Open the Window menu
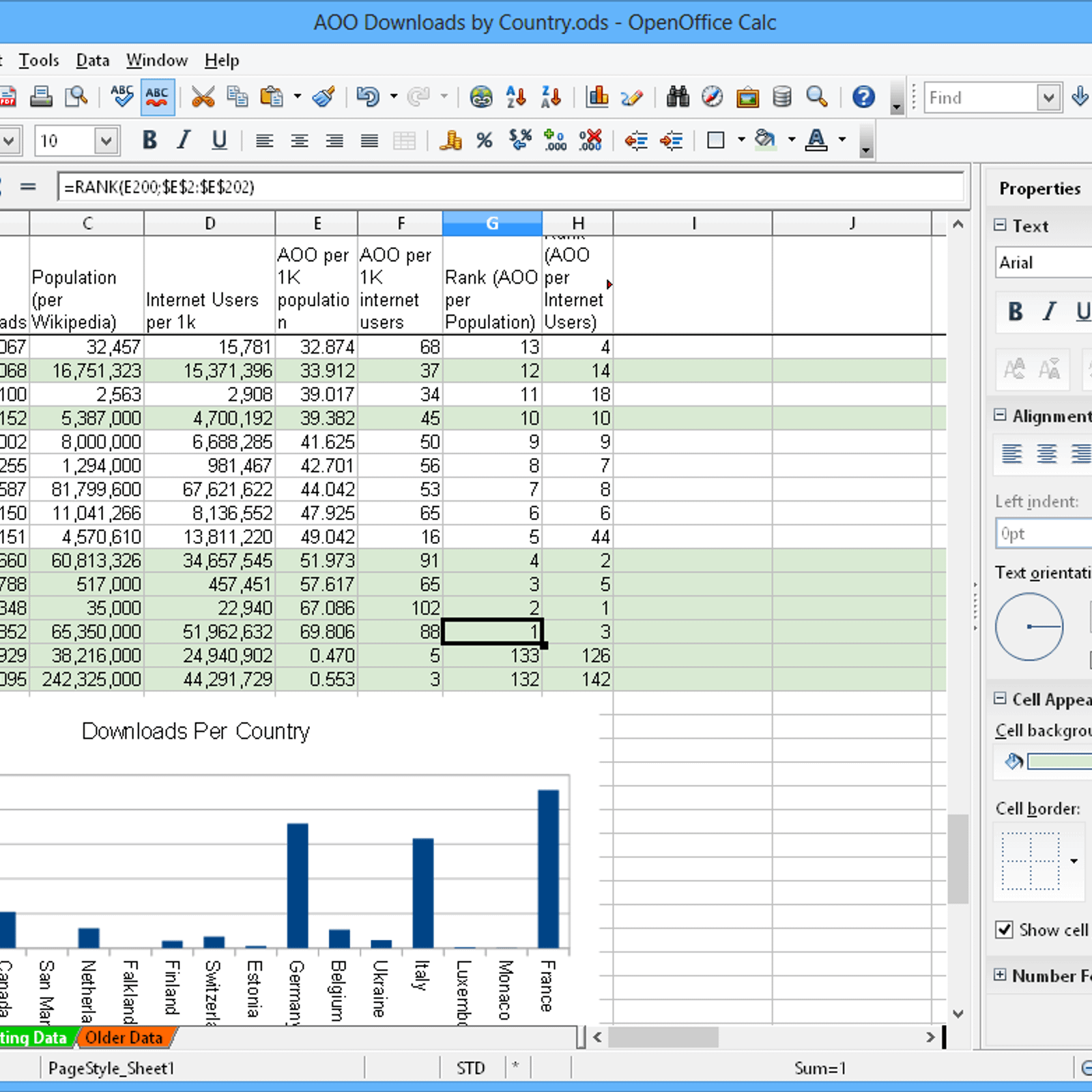This screenshot has width=1092, height=1092. [x=157, y=61]
